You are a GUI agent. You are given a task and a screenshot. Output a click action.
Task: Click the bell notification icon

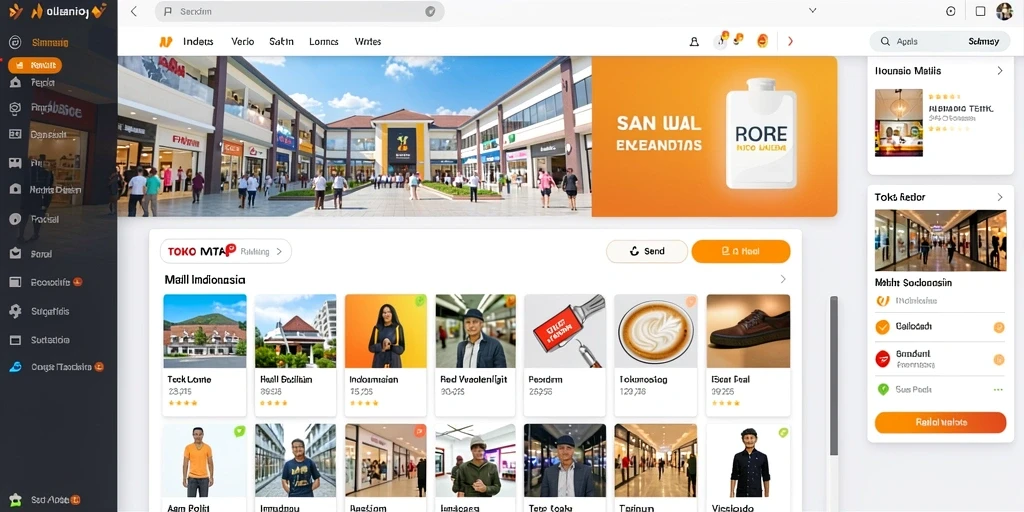point(694,41)
